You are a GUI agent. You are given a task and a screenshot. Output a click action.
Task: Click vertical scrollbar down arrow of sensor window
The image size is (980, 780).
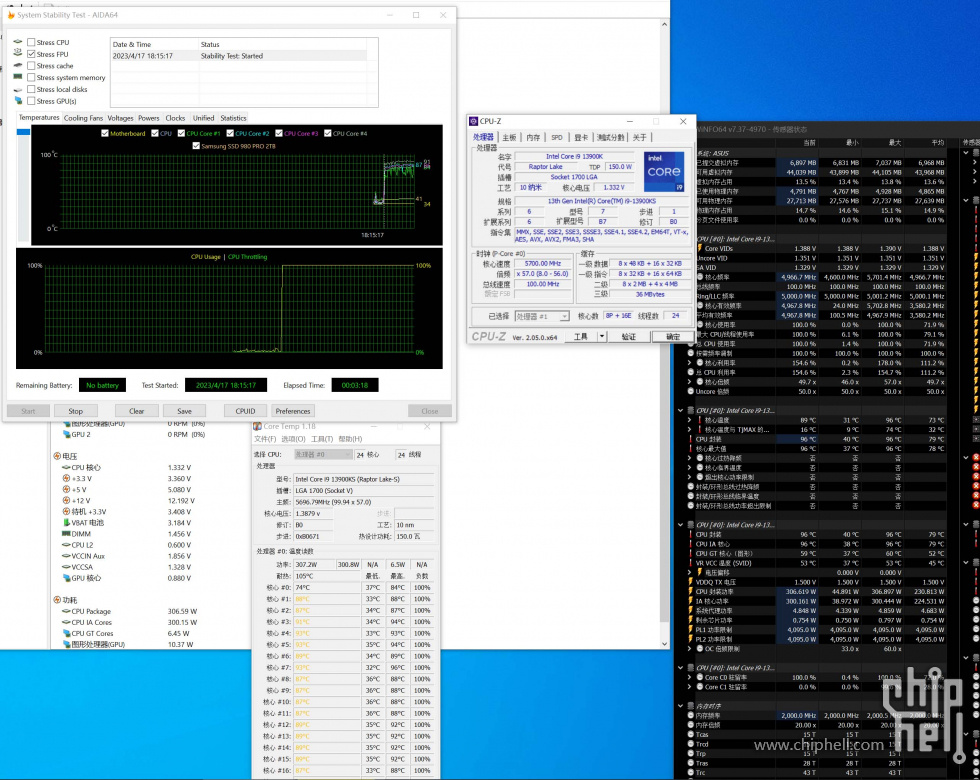point(664,644)
